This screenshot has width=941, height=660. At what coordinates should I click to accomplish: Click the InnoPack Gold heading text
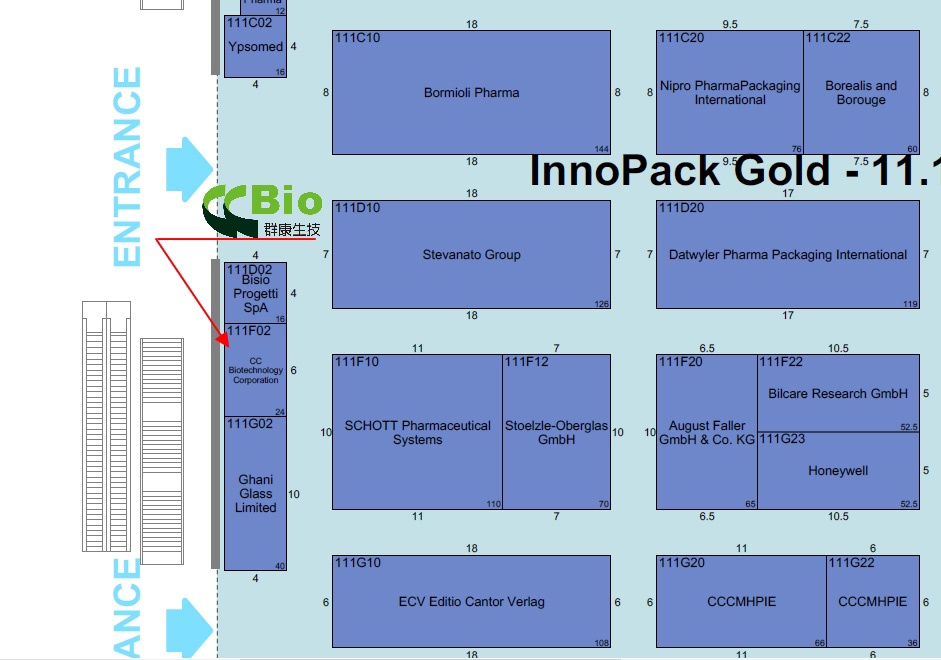[x=735, y=170]
